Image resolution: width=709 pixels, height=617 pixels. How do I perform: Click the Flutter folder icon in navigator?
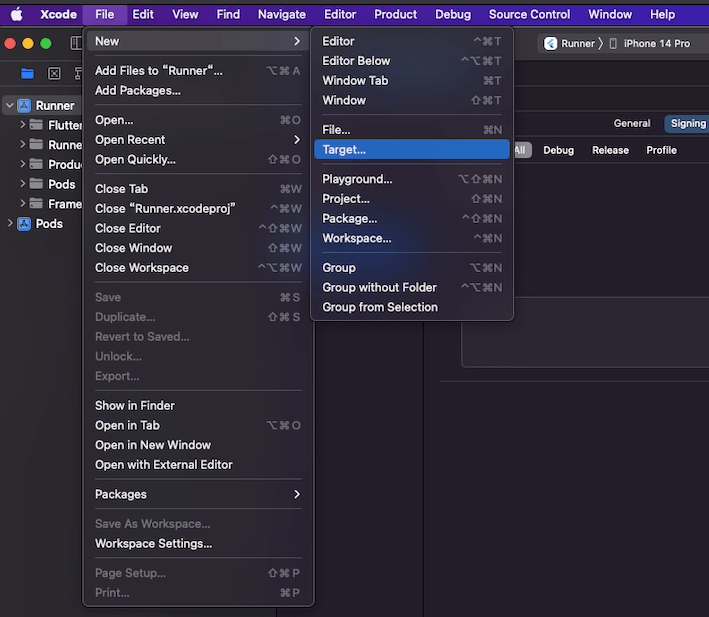pyautogui.click(x=36, y=125)
